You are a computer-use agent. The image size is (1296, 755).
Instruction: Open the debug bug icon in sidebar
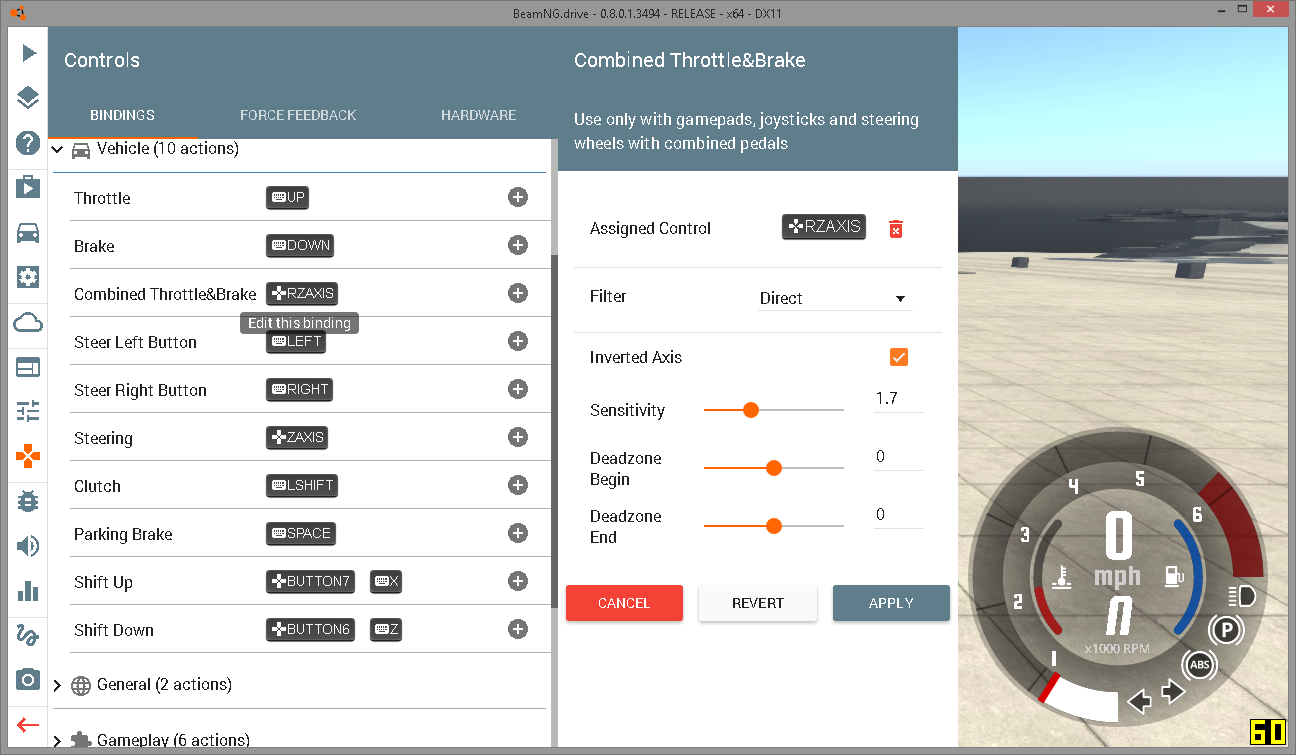point(28,501)
